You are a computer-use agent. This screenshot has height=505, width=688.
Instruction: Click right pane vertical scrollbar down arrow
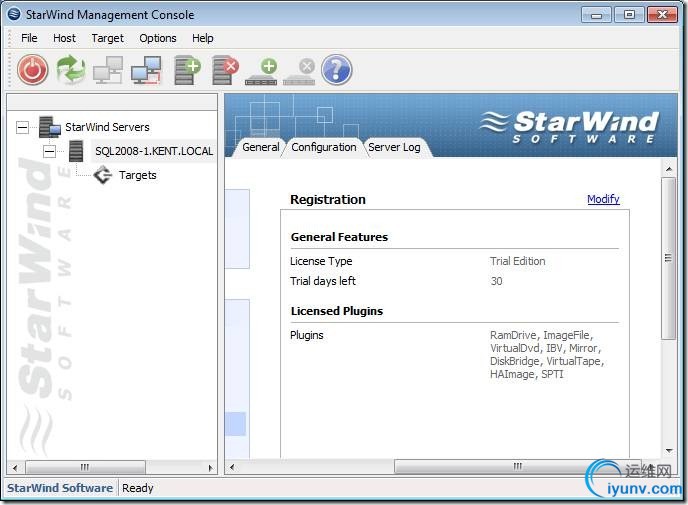tap(669, 451)
